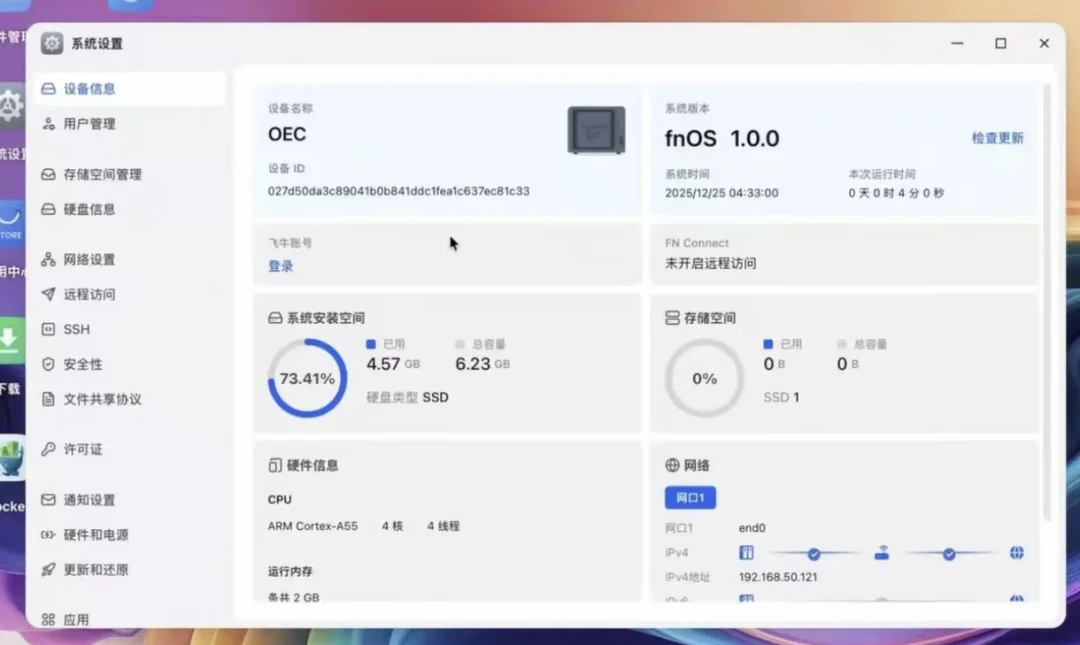This screenshot has height=645, width=1080.
Task: Click the system time 2025/12/25 04:33:00
Action: (722, 193)
